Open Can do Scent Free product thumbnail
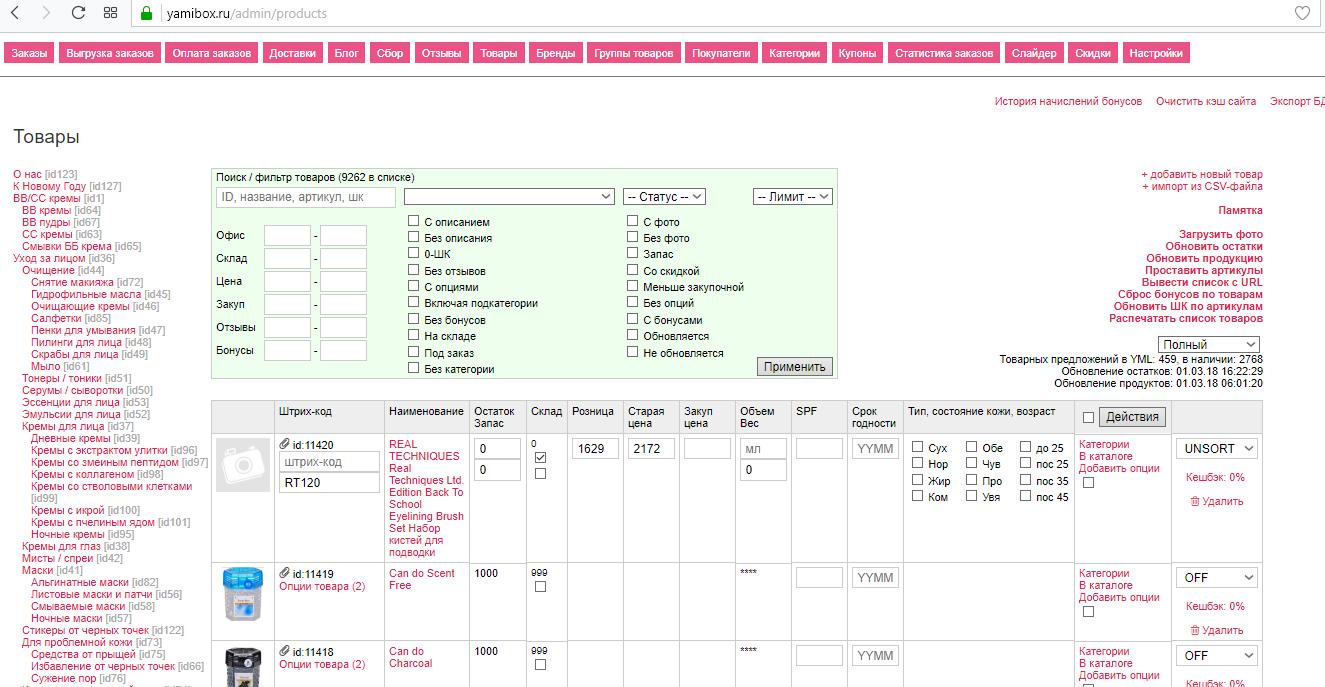The height and width of the screenshot is (687, 1325). [x=243, y=593]
